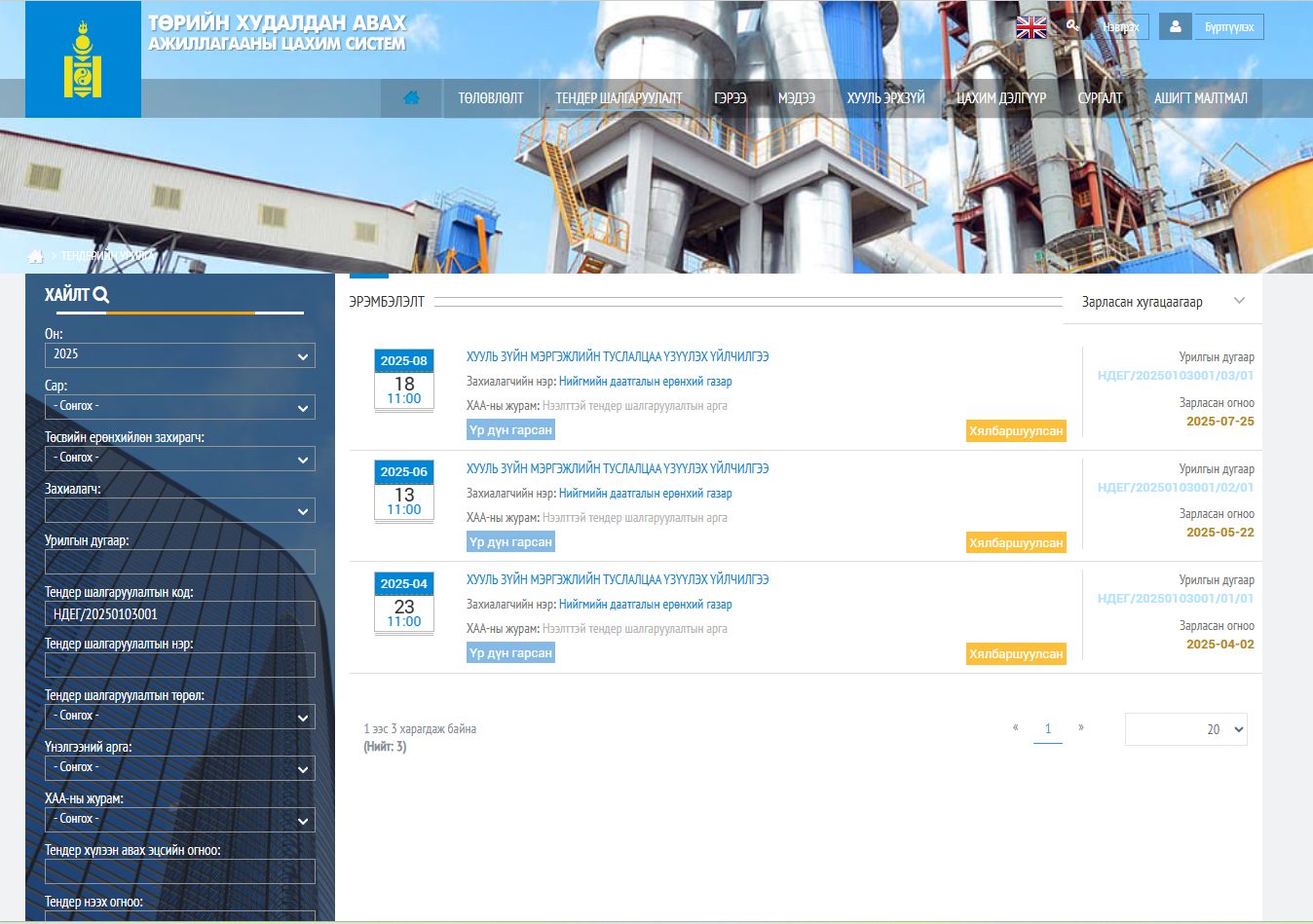Open the ТЕНДЕР ШАЛГАРУУЛАЛТ menu

tap(619, 98)
